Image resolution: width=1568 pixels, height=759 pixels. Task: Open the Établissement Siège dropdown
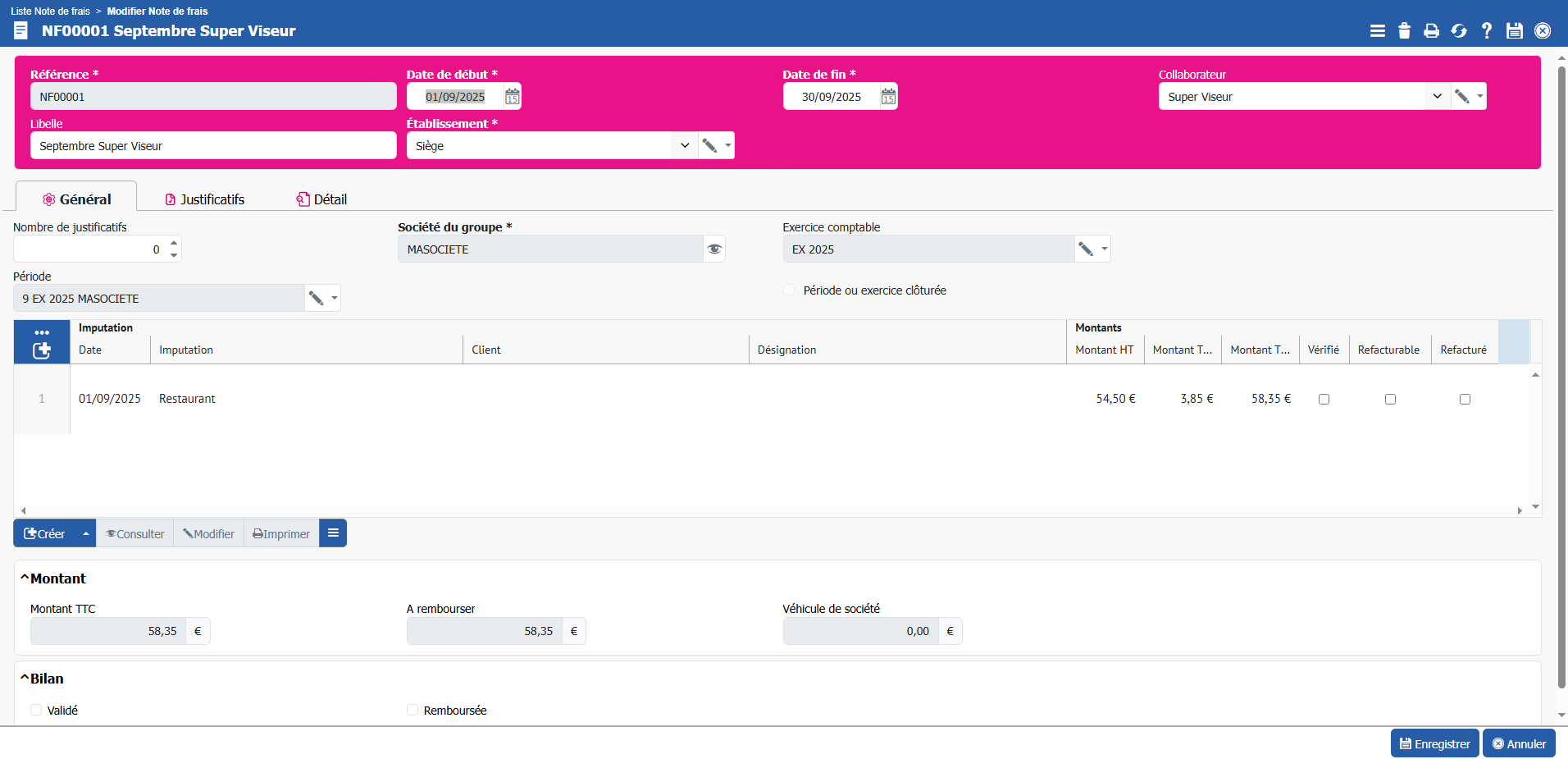(x=685, y=146)
